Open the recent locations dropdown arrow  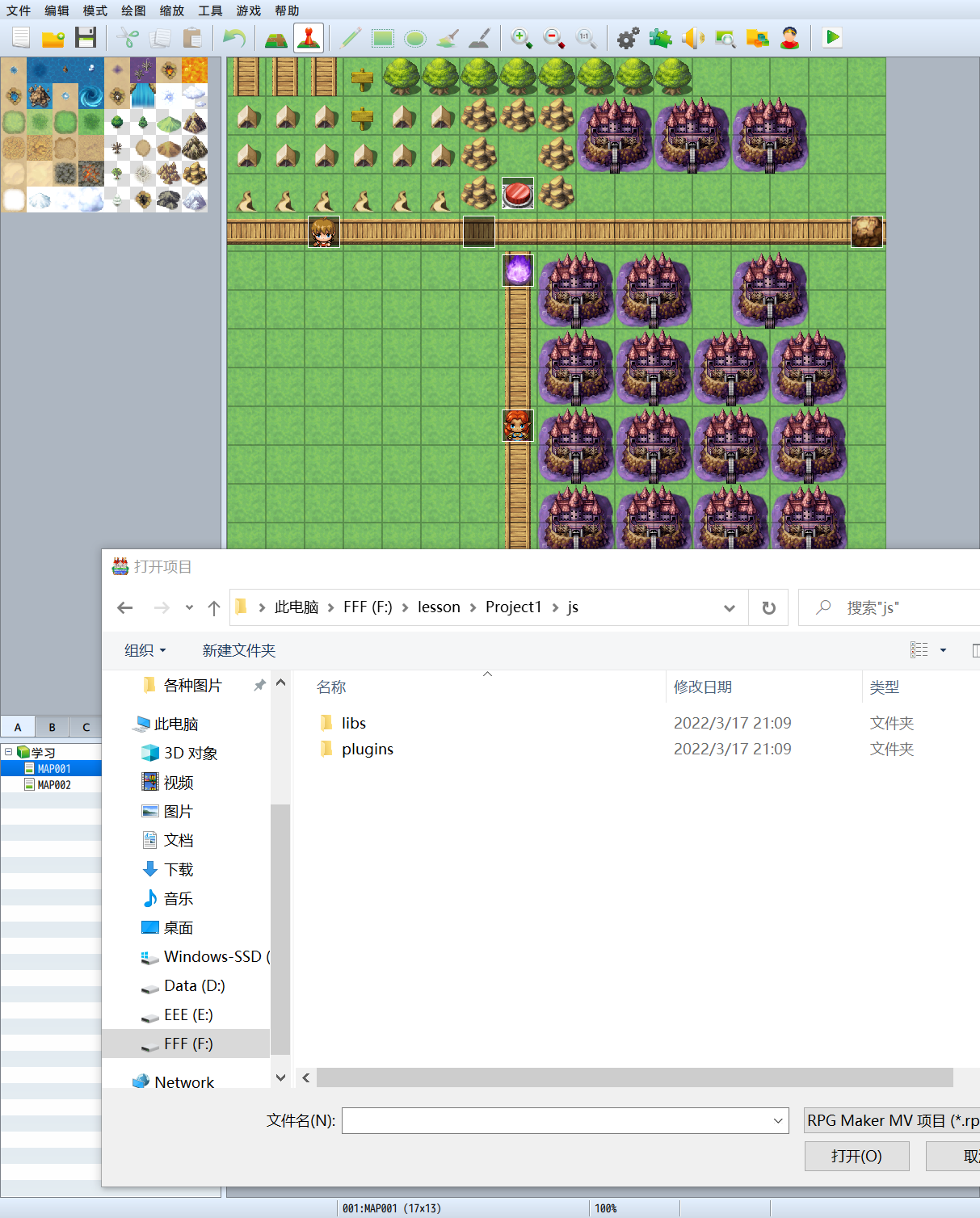tap(189, 607)
